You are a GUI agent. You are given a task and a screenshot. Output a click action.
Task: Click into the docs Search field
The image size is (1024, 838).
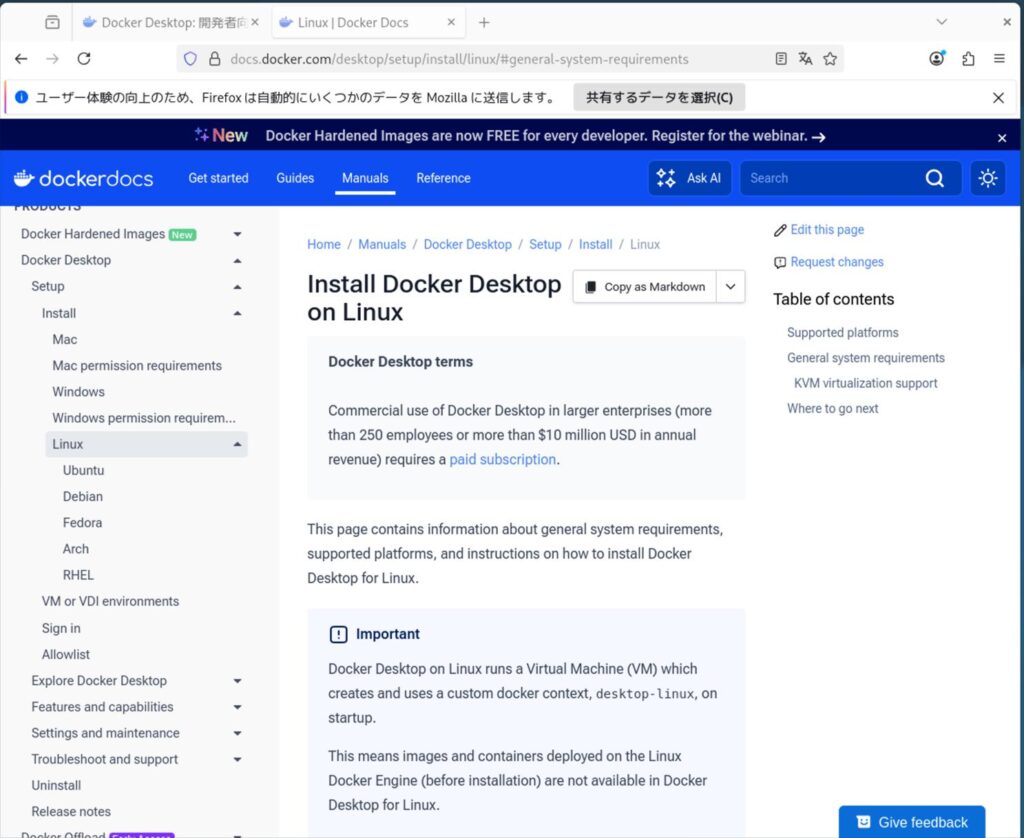[x=830, y=178]
